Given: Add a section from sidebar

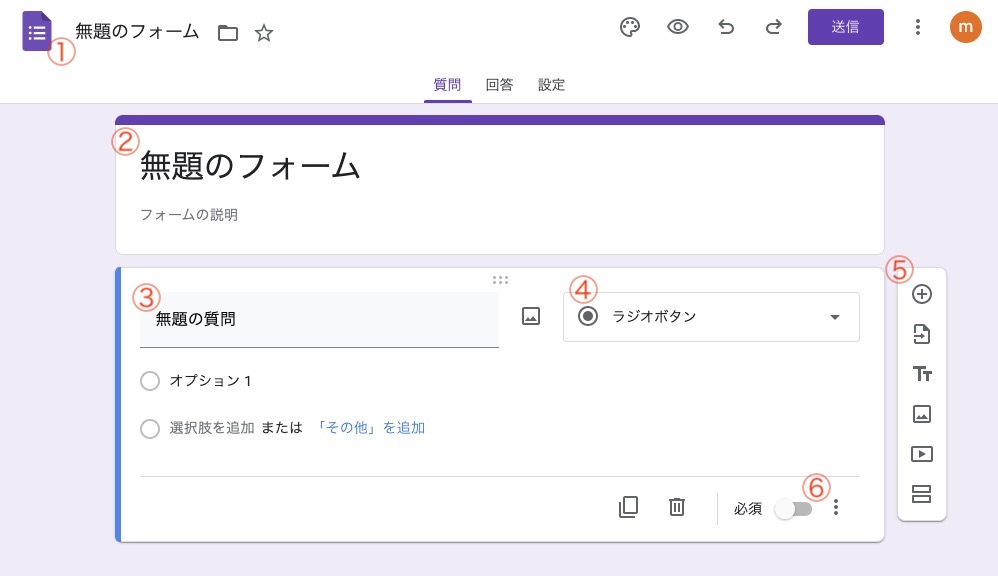Looking at the screenshot, I should point(922,494).
